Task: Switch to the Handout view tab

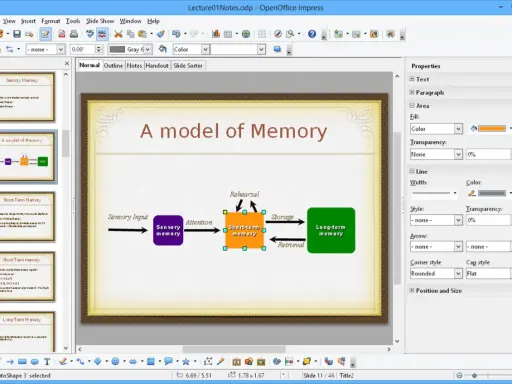Action: (157, 66)
